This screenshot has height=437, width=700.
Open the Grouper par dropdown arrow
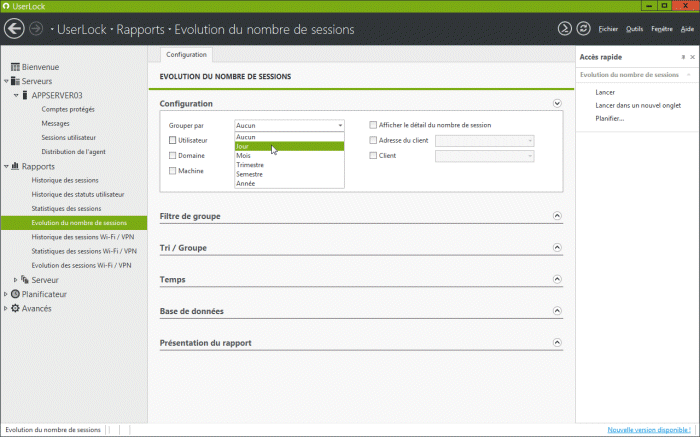tap(340, 125)
